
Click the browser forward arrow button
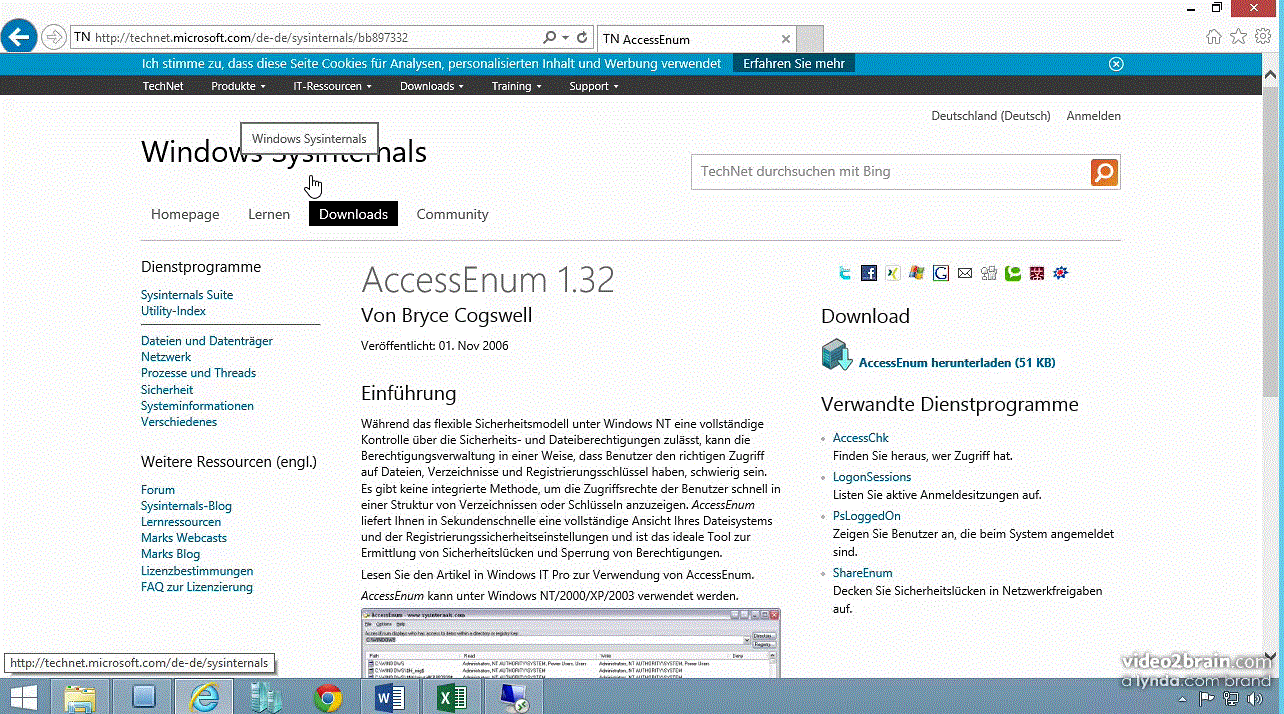click(53, 37)
